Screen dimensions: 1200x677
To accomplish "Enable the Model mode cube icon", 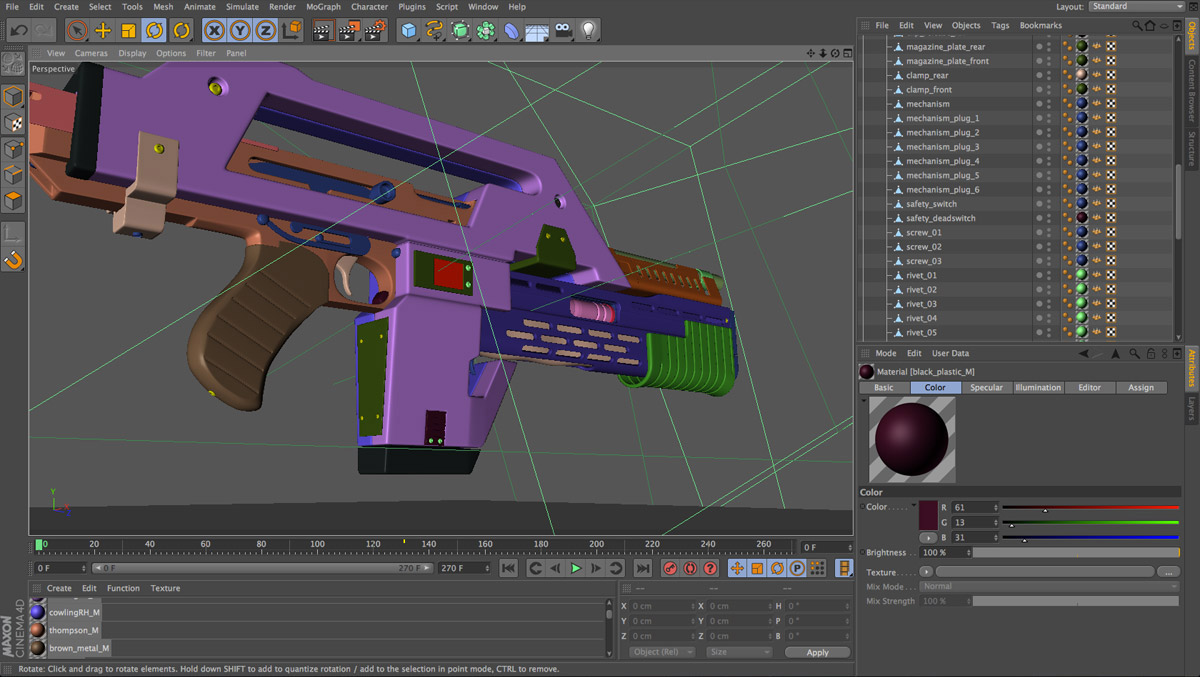I will coord(13,96).
